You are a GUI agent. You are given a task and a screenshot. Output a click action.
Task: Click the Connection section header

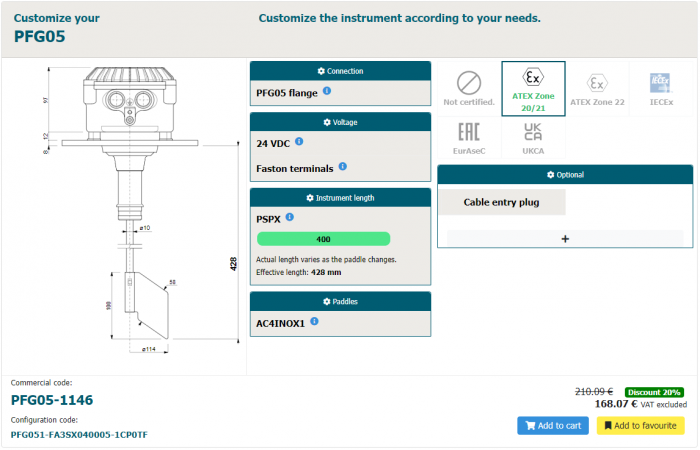pyautogui.click(x=340, y=71)
